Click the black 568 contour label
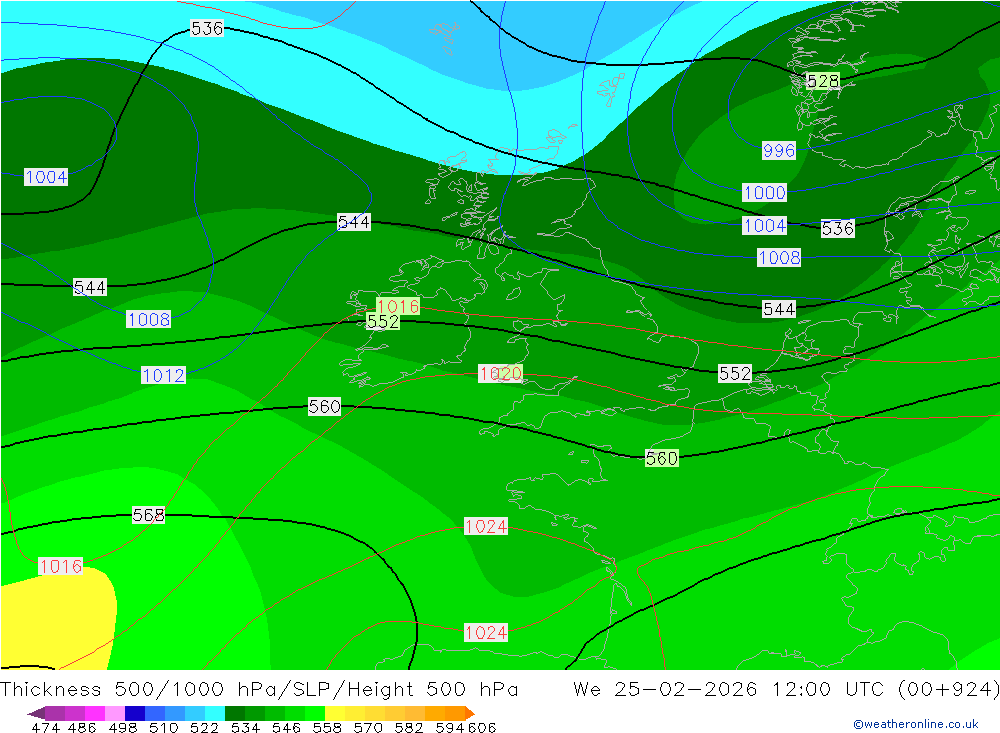 pyautogui.click(x=148, y=515)
